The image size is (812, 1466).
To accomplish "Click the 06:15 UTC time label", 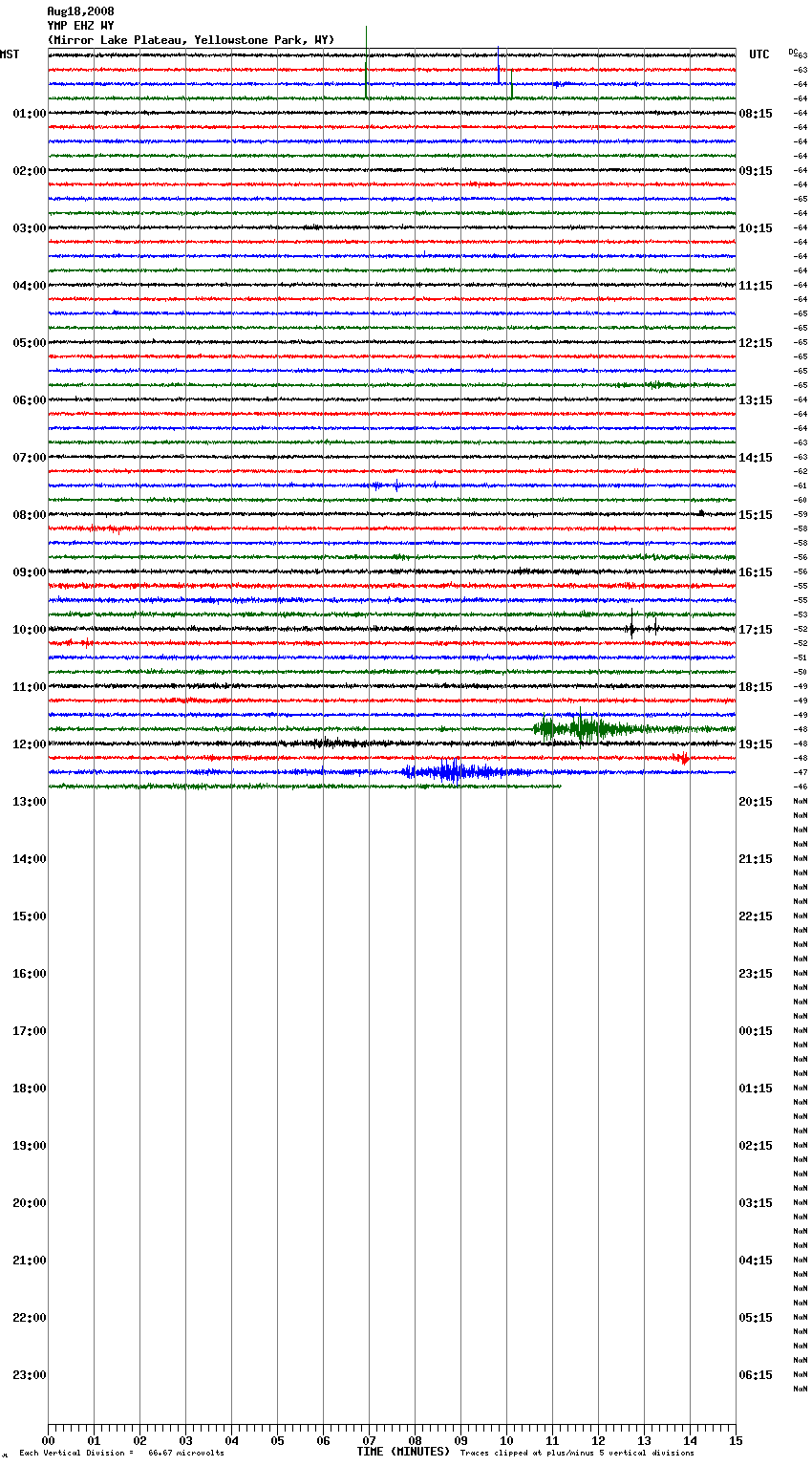I will click(756, 1375).
